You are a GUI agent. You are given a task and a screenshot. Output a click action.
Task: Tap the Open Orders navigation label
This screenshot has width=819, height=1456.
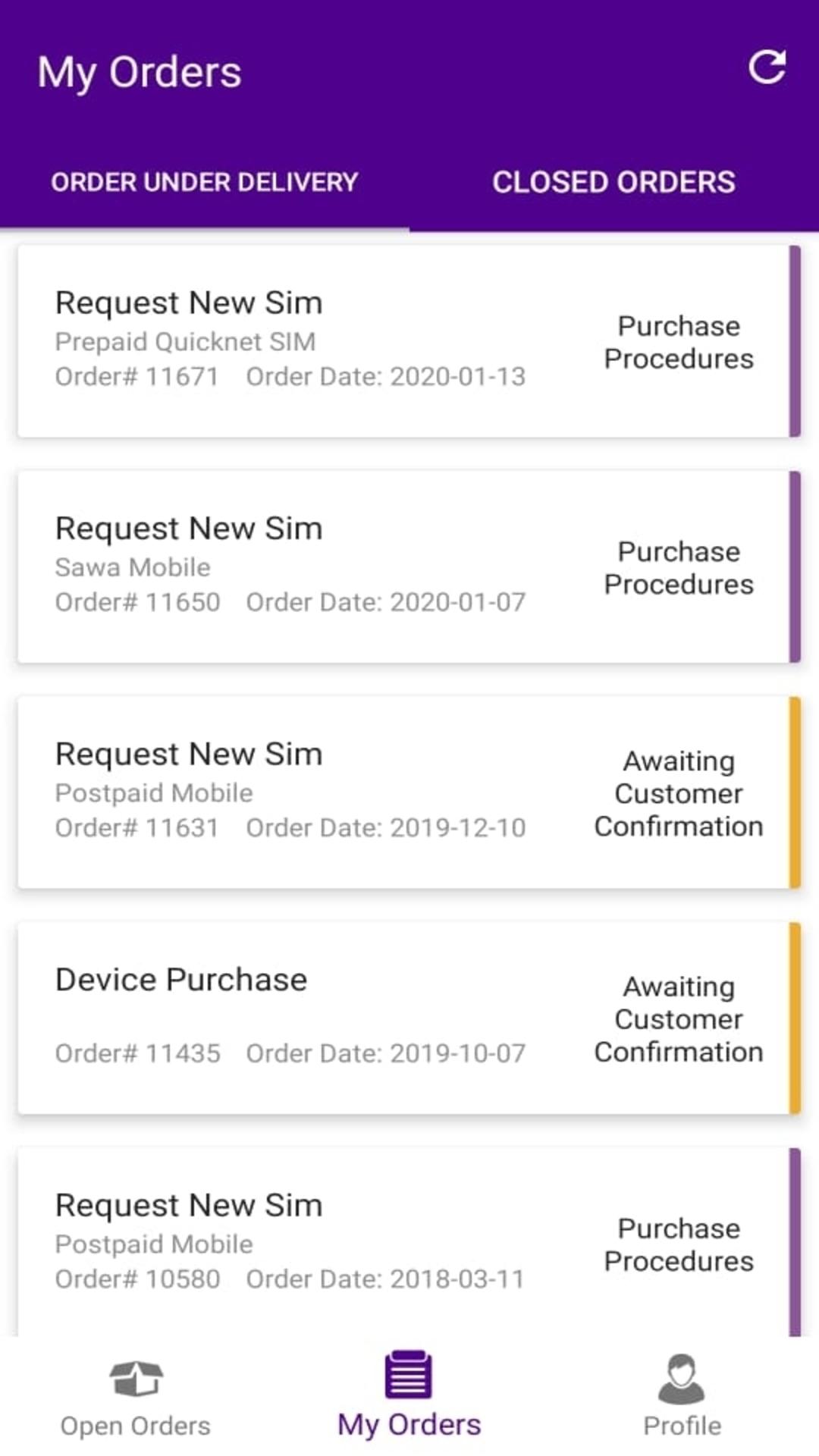click(136, 1426)
